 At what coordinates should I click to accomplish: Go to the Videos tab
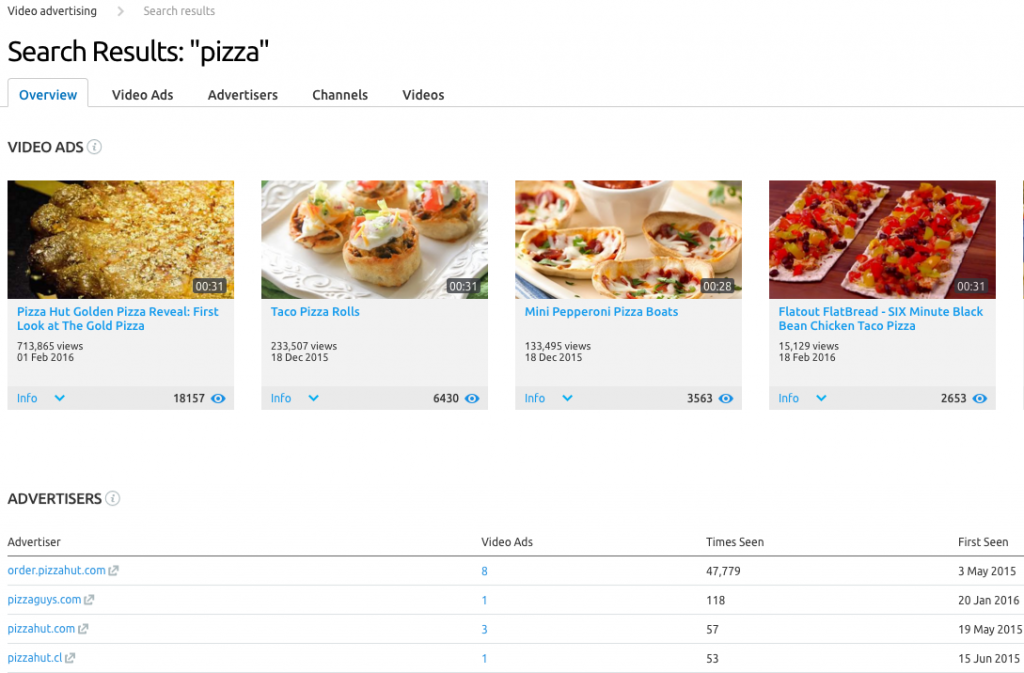tap(423, 95)
